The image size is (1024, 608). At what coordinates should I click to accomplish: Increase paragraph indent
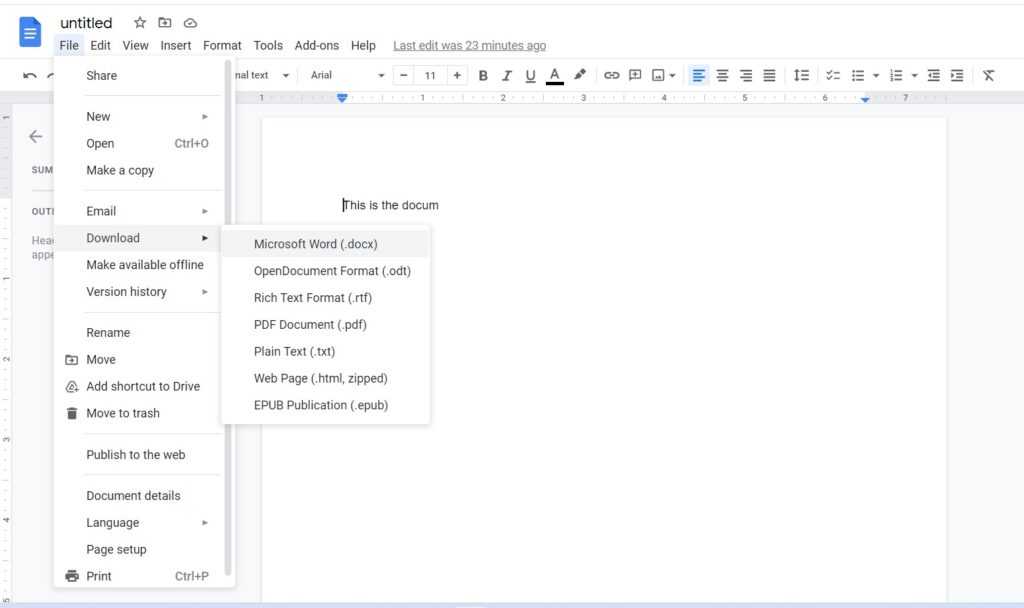[957, 76]
